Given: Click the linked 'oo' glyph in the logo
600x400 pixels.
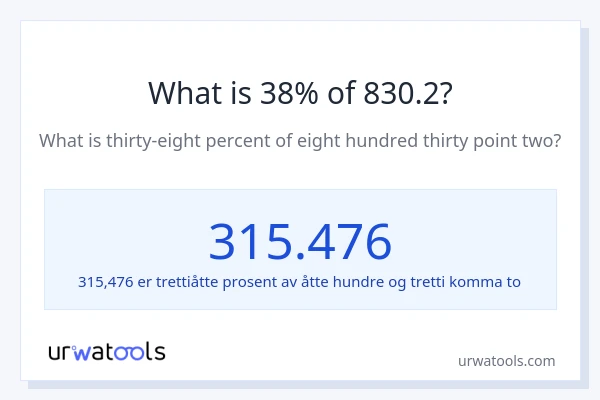Looking at the screenshot, I should pyautogui.click(x=132, y=352).
